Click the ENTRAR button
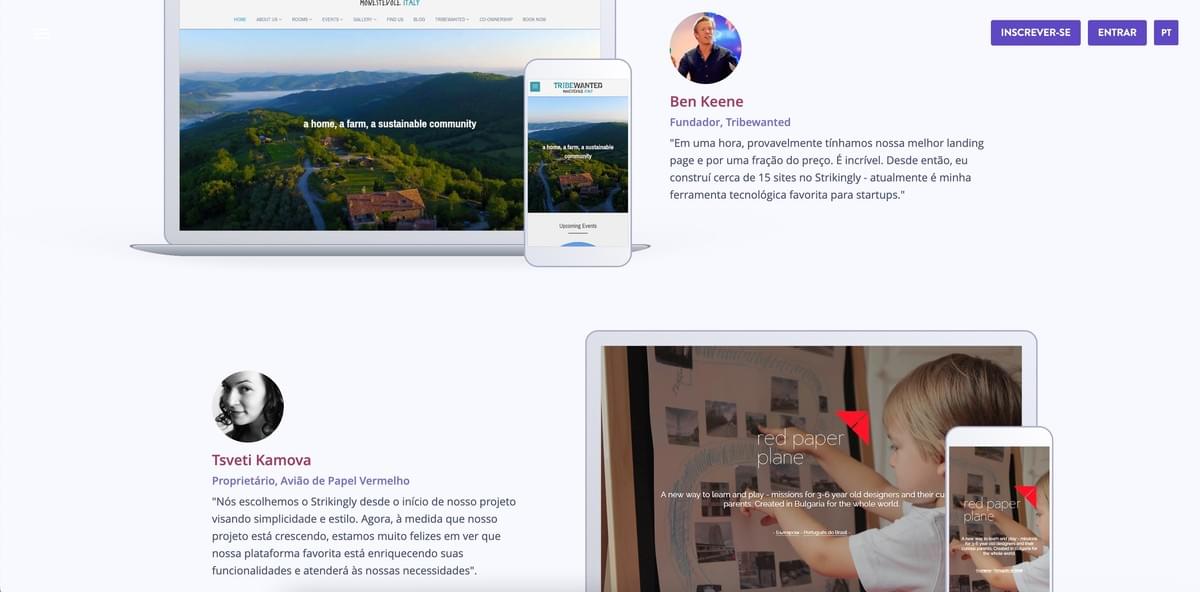Viewport: 1200px width, 592px height. point(1117,32)
